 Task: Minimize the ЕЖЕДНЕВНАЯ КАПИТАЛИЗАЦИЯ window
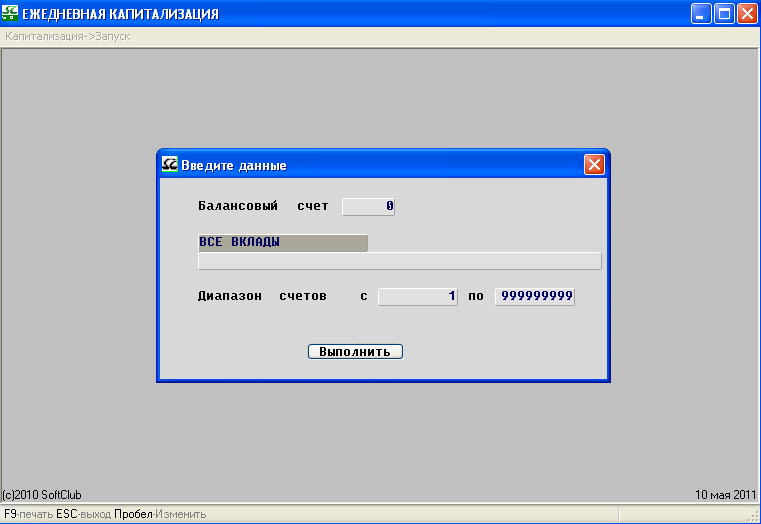700,14
